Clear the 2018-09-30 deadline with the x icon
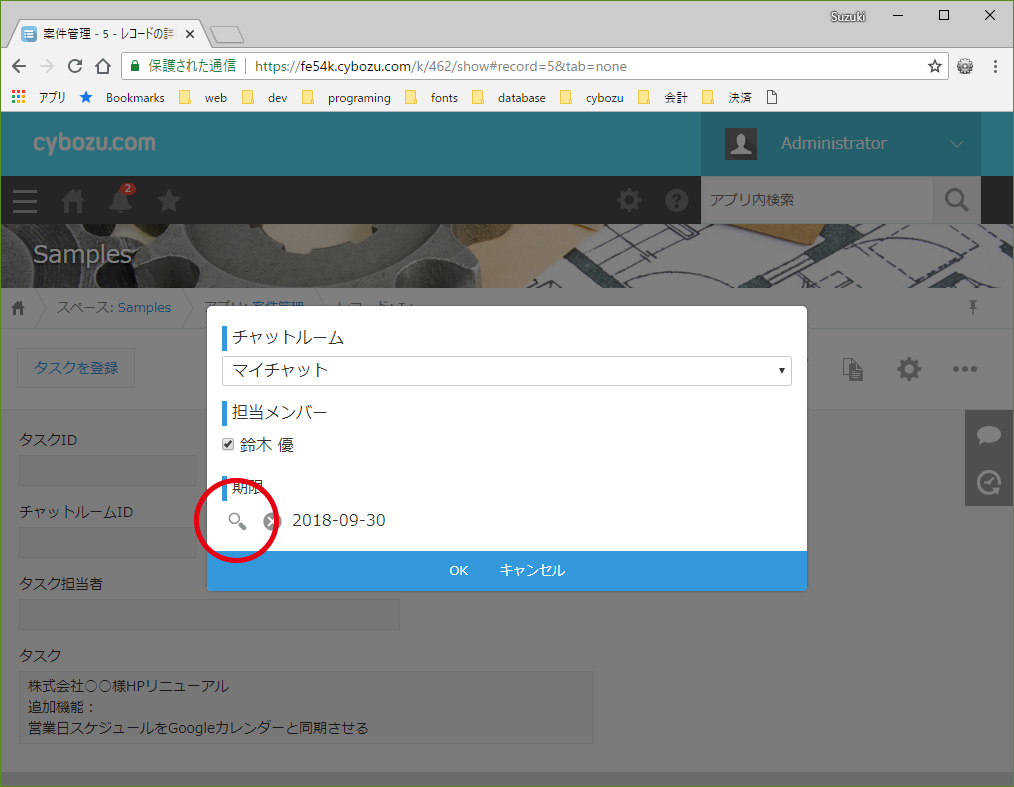The width and height of the screenshot is (1014, 787). 271,521
